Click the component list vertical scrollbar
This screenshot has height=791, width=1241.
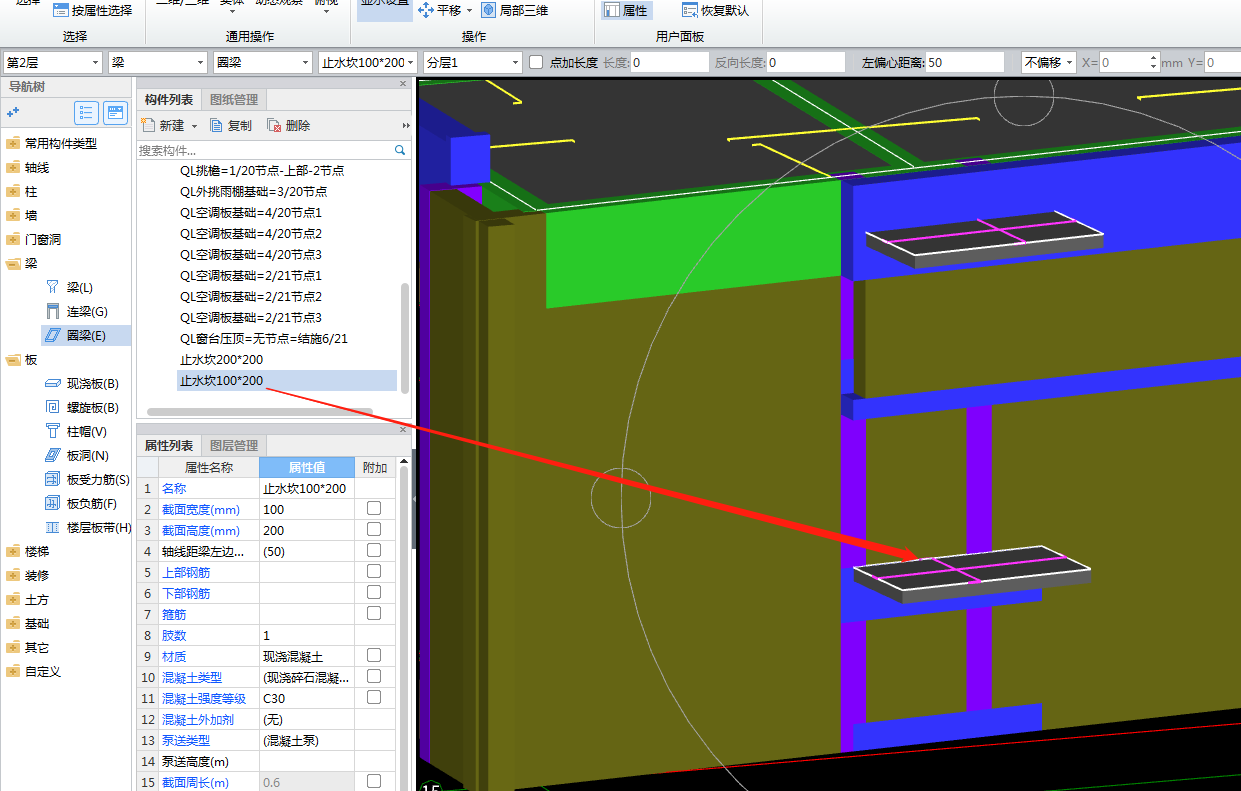pyautogui.click(x=405, y=336)
